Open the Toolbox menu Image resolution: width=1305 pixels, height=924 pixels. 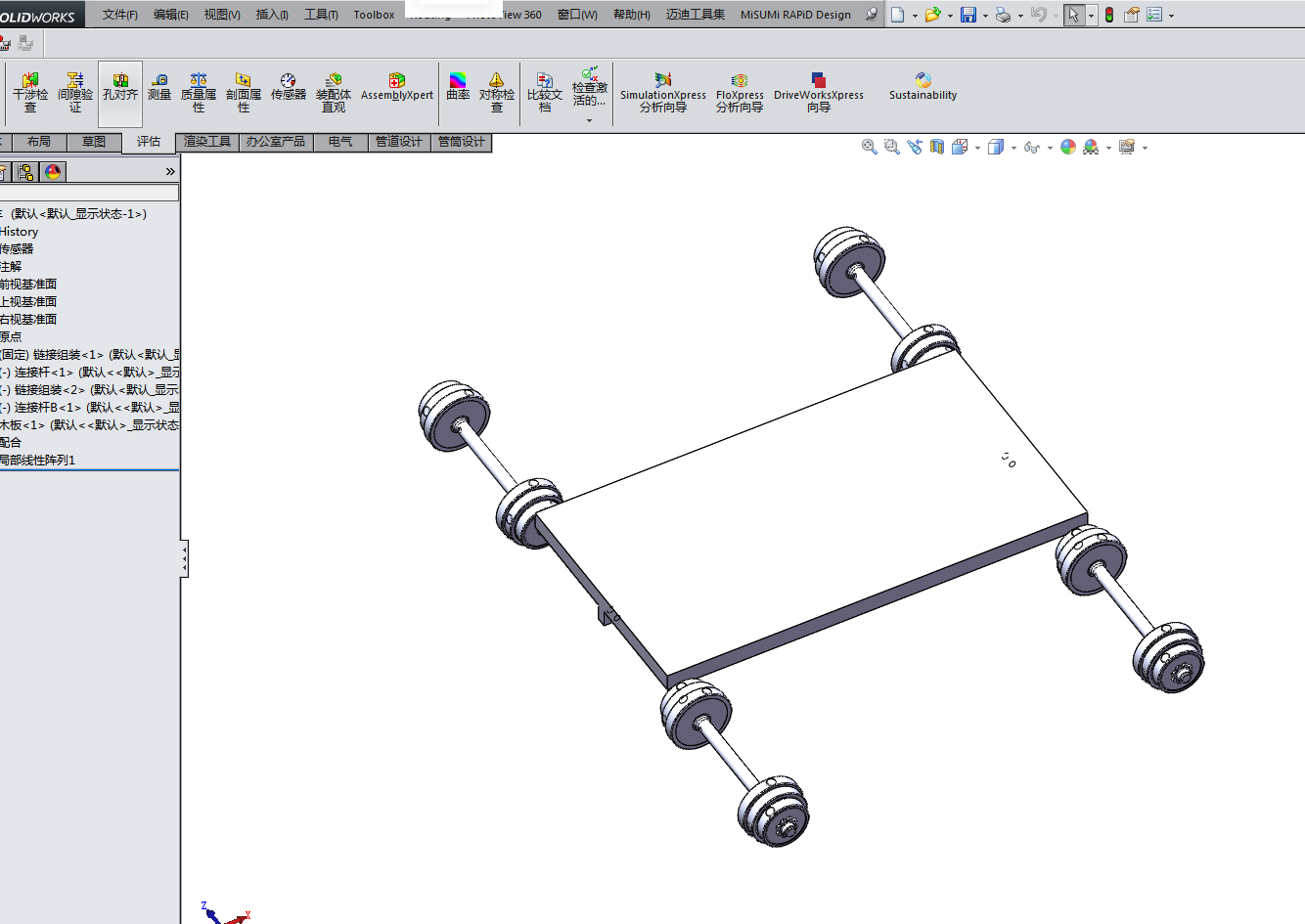click(x=374, y=15)
